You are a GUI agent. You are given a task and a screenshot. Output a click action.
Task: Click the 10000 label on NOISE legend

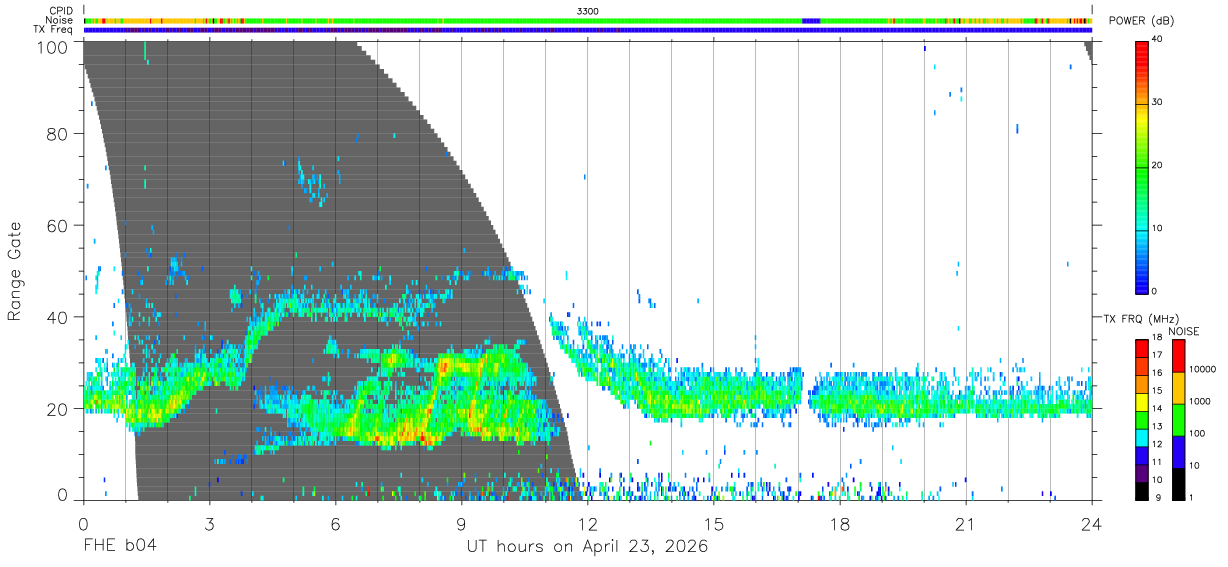click(1201, 369)
